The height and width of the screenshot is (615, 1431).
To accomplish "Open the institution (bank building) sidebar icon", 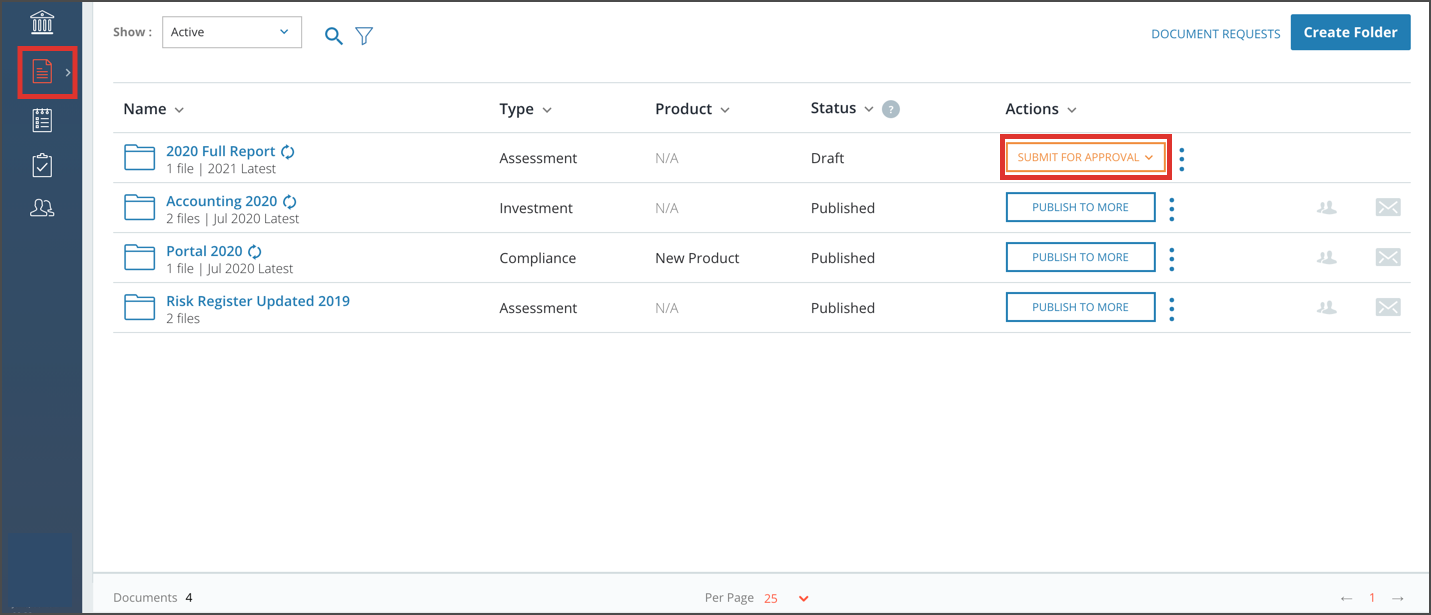I will pyautogui.click(x=42, y=22).
